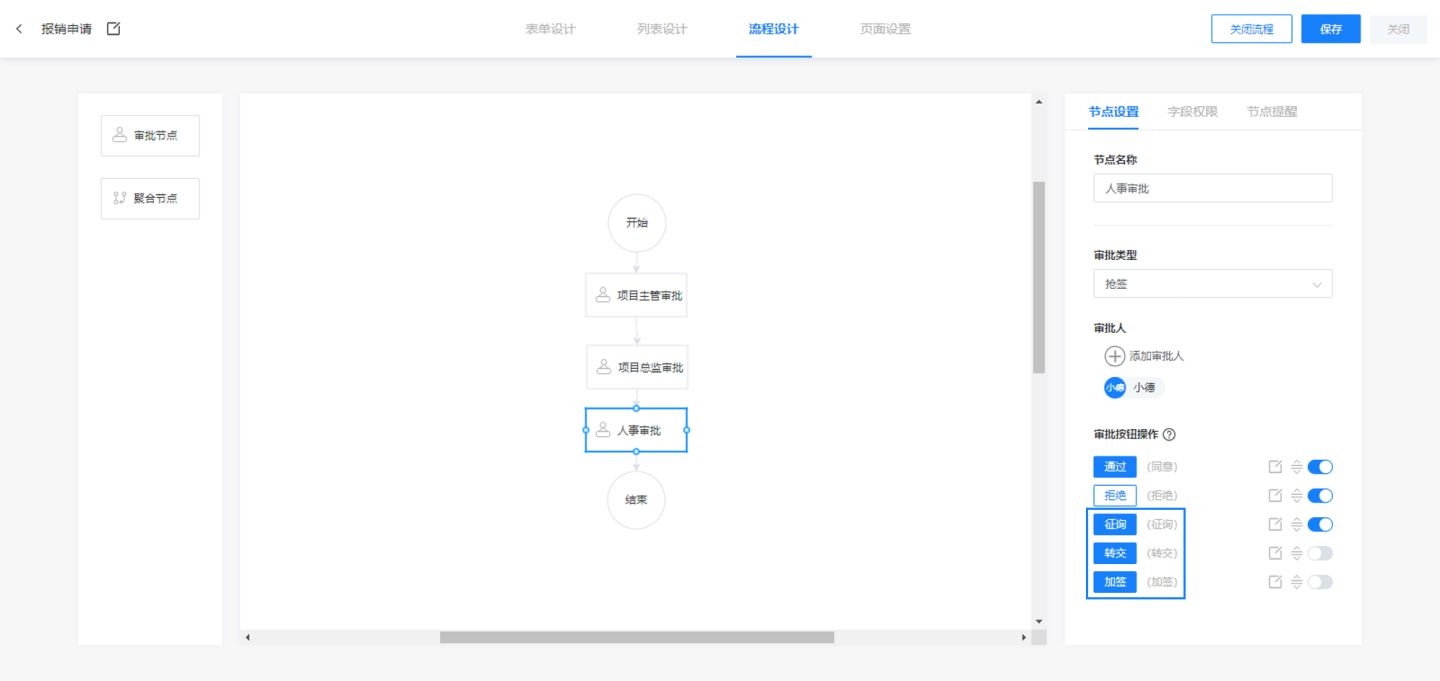
Task: Switch to the 表单设计 tab
Action: (550, 29)
